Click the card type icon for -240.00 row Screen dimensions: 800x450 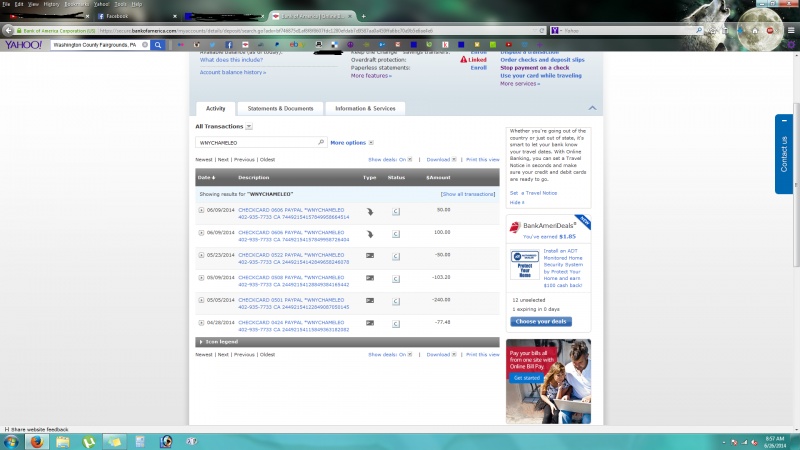(370, 301)
